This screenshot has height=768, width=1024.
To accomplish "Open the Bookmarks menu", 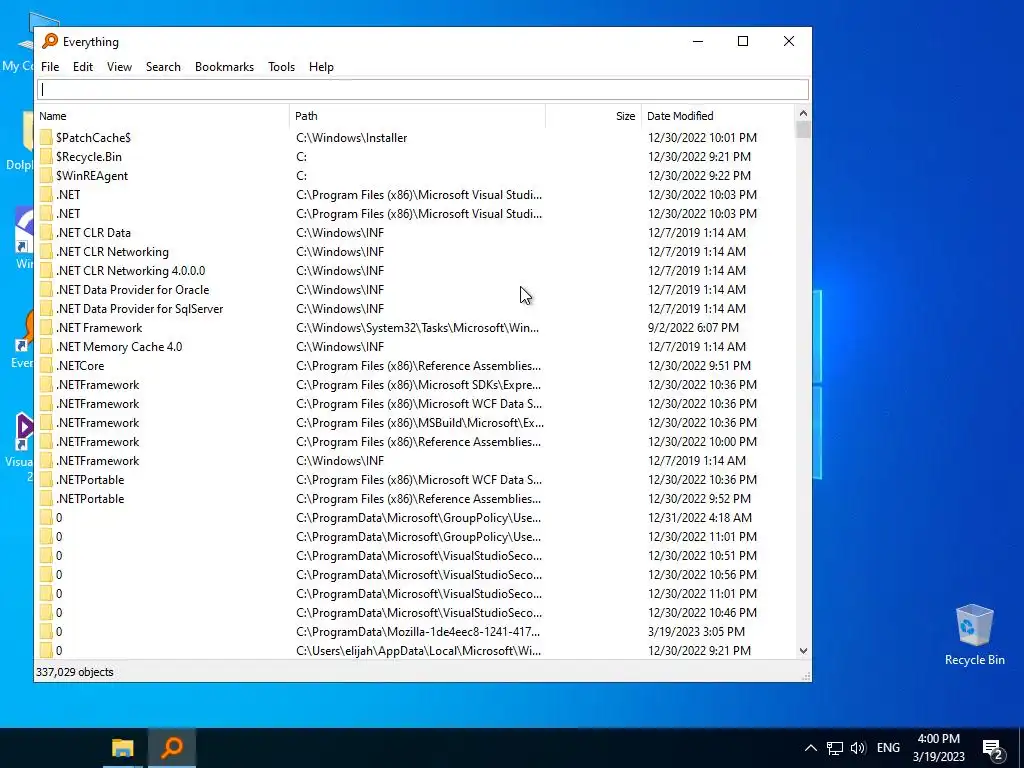I will tap(224, 67).
